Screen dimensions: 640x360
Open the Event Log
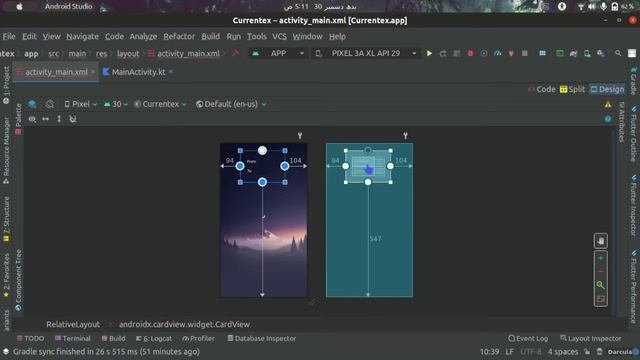tap(528, 338)
